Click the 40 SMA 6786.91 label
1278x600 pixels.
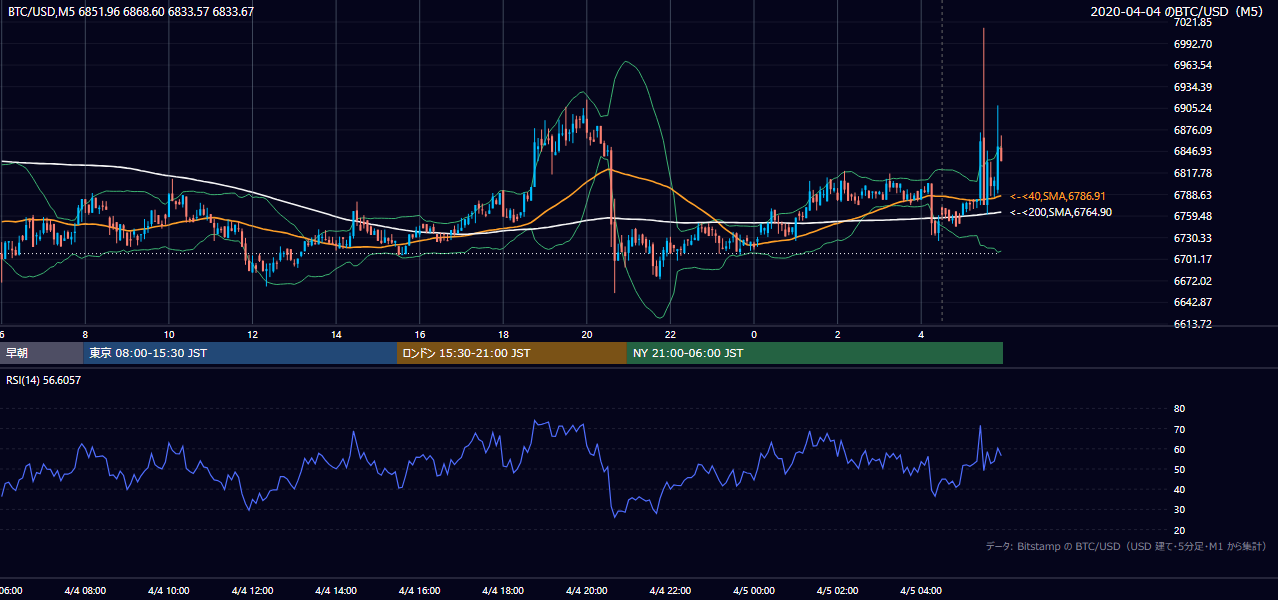pos(1058,196)
